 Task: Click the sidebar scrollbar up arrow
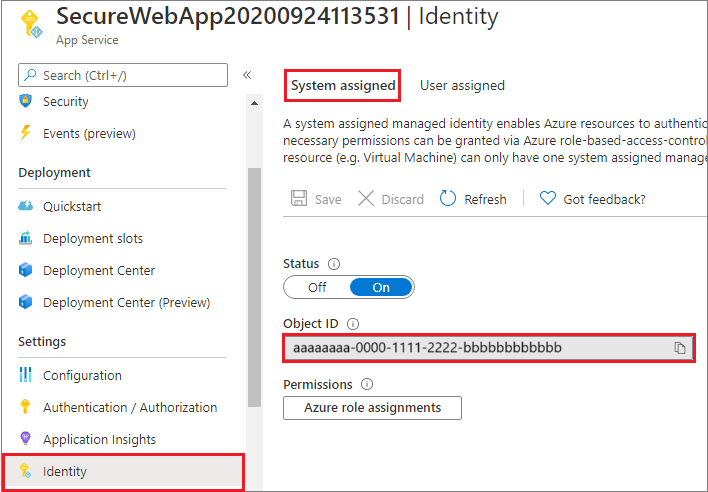(x=255, y=103)
